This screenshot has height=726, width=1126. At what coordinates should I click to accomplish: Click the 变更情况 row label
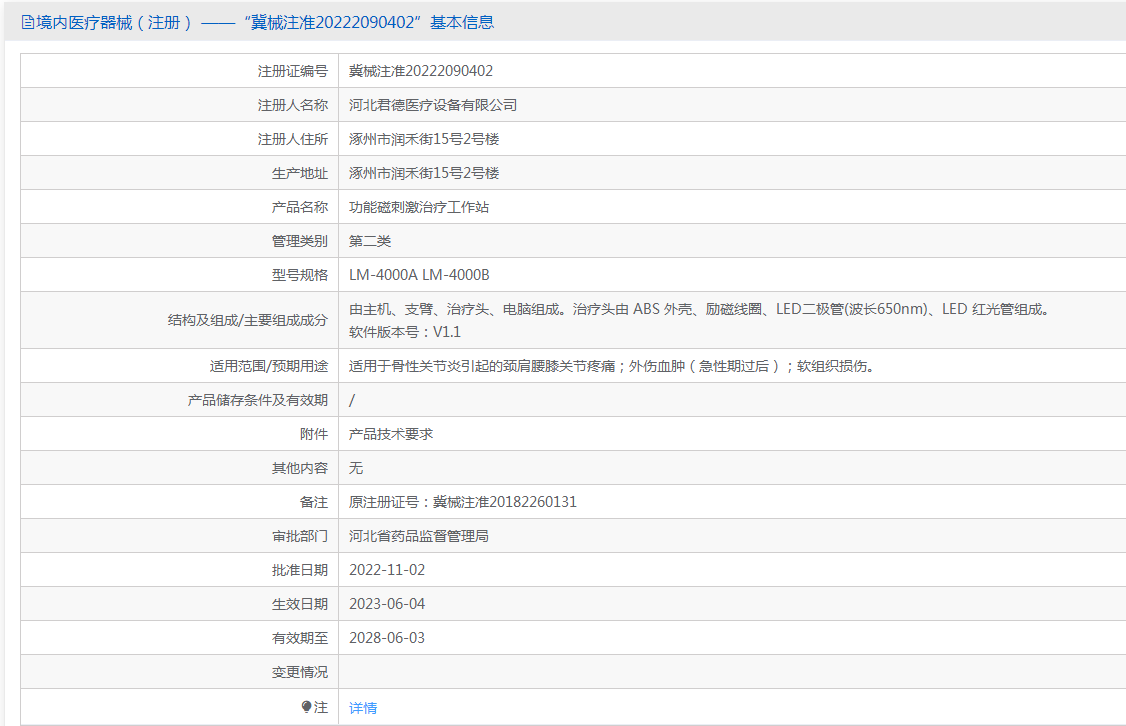coord(299,672)
